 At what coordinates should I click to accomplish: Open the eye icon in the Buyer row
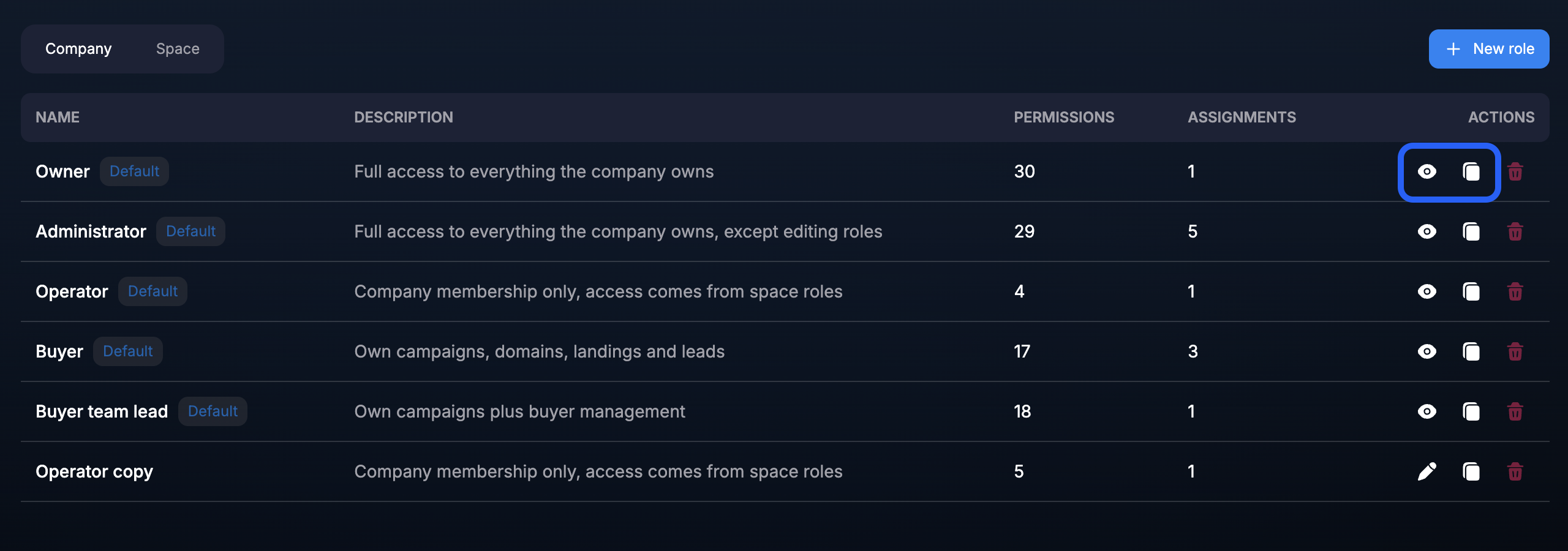tap(1427, 351)
